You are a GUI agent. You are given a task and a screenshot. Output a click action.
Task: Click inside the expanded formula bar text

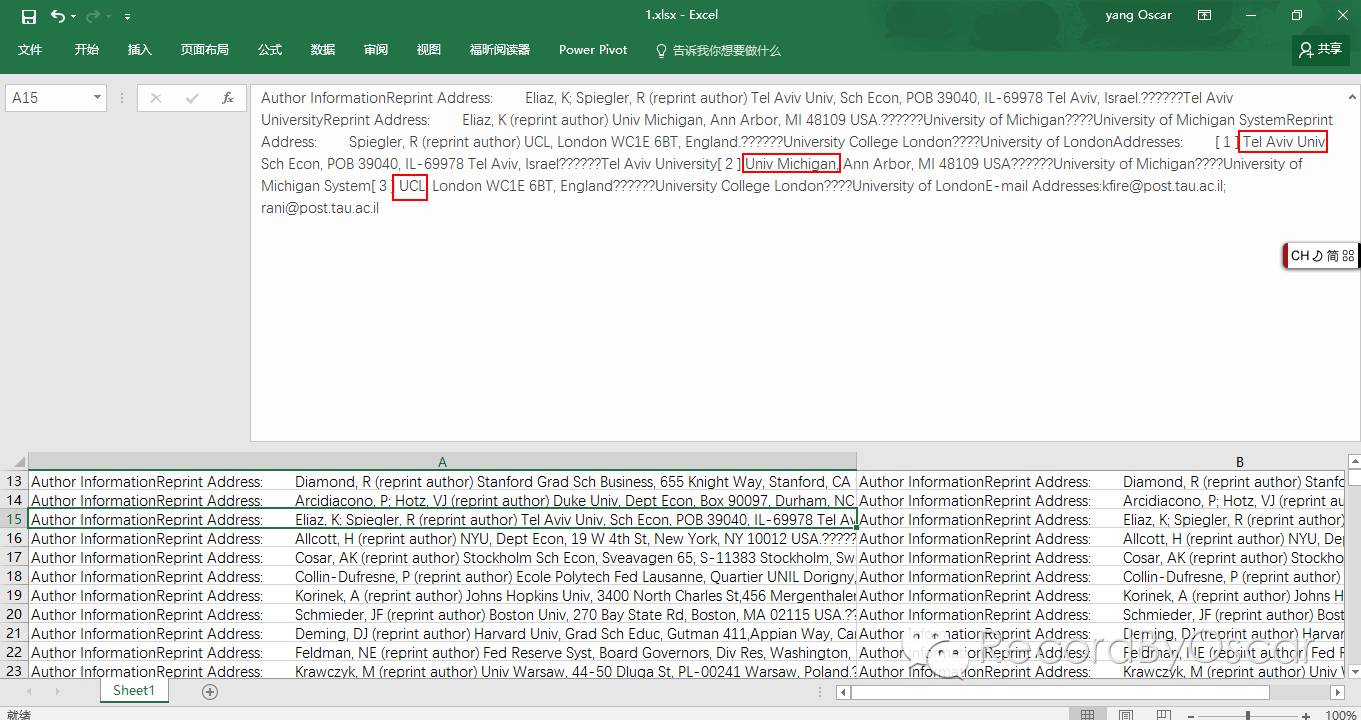(797, 262)
